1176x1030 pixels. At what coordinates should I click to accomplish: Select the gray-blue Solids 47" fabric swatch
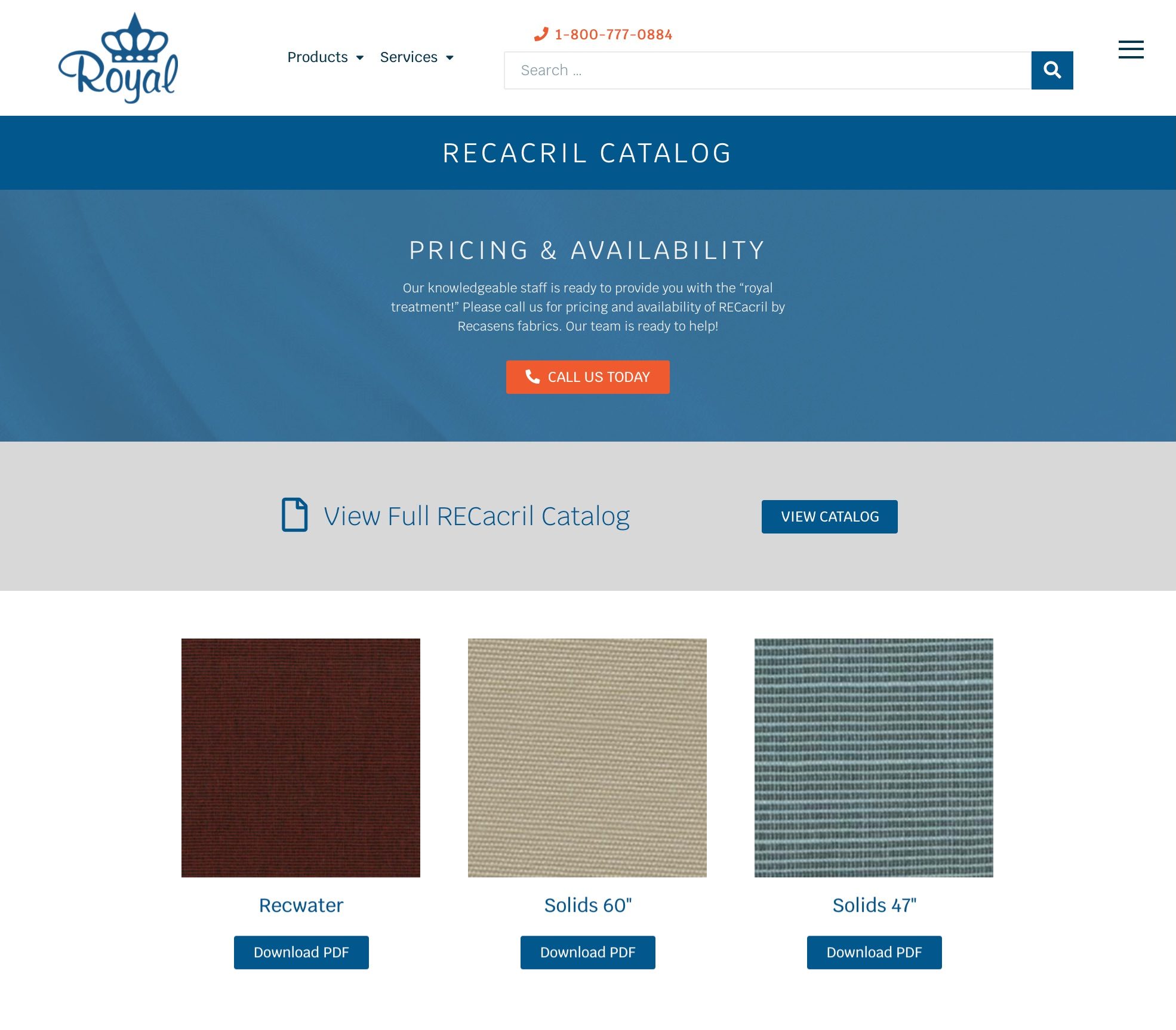click(874, 758)
